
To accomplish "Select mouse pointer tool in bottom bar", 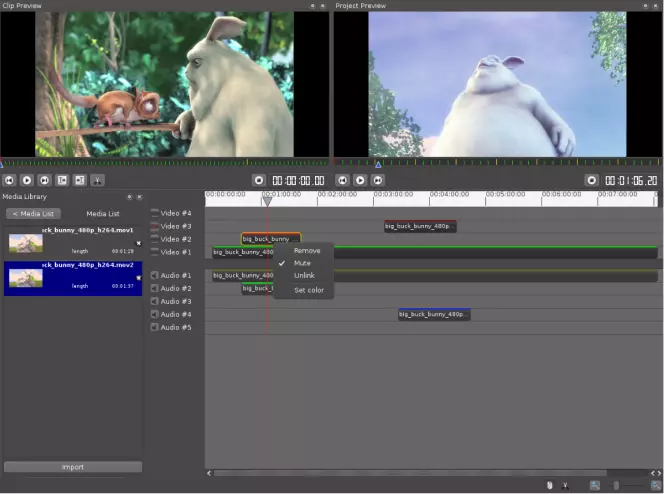I will coord(550,486).
